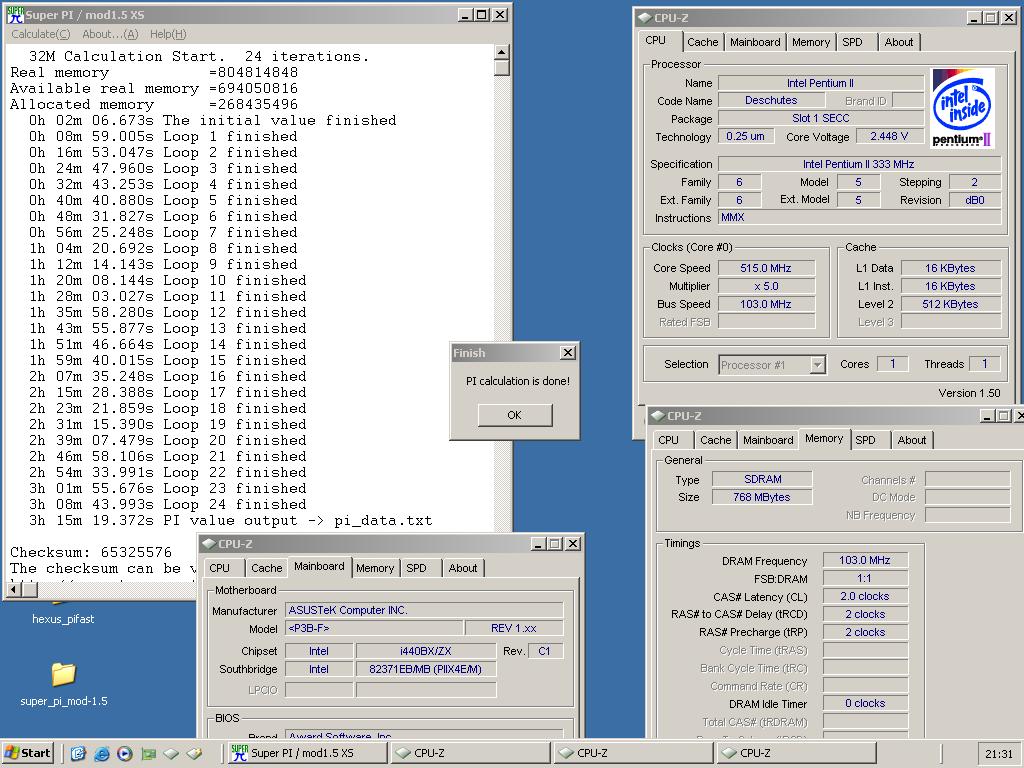
Task: Open the Processor #1 selection dropdown
Action: click(x=818, y=364)
